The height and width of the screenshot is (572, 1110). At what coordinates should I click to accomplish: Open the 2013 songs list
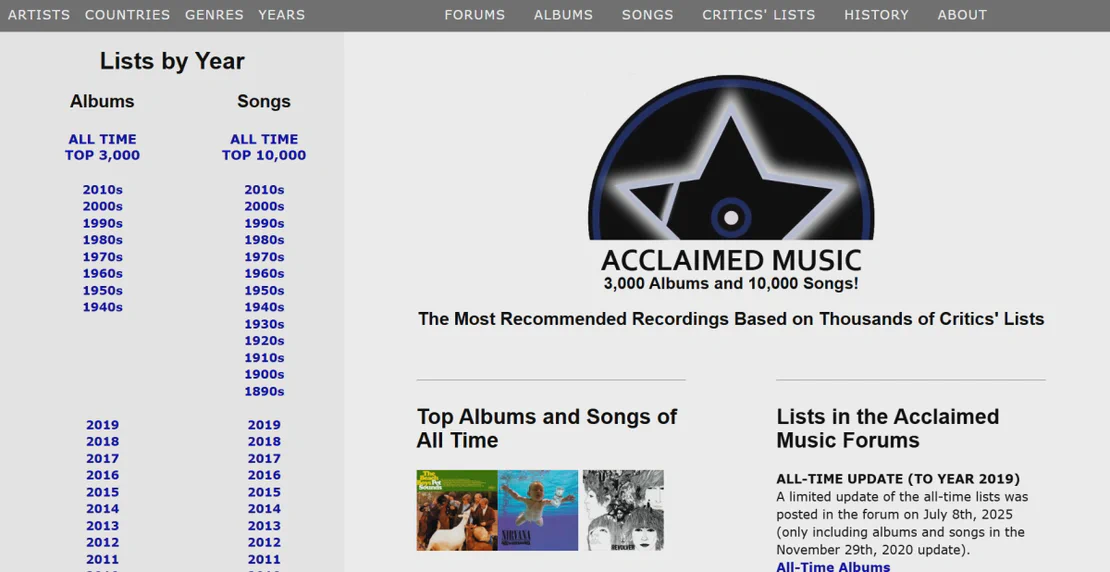[x=264, y=526]
